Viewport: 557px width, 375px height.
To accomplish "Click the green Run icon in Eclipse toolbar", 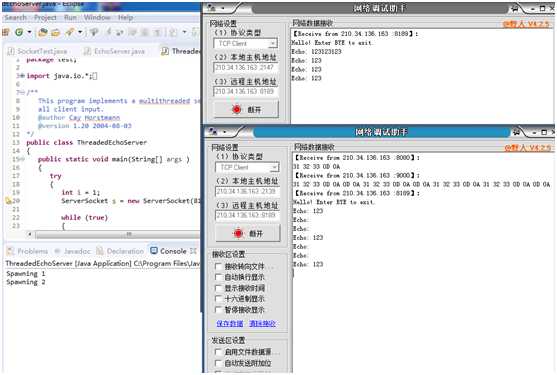I will point(19,33).
